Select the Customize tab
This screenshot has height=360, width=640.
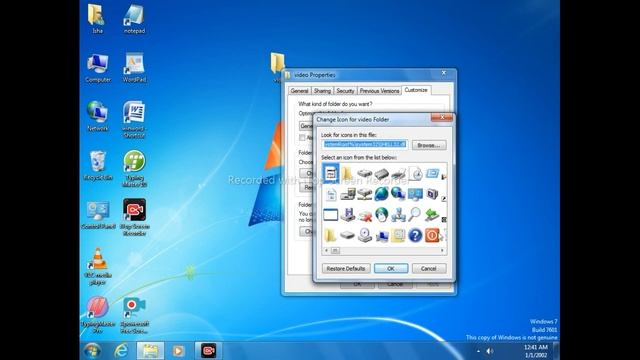[x=416, y=90]
